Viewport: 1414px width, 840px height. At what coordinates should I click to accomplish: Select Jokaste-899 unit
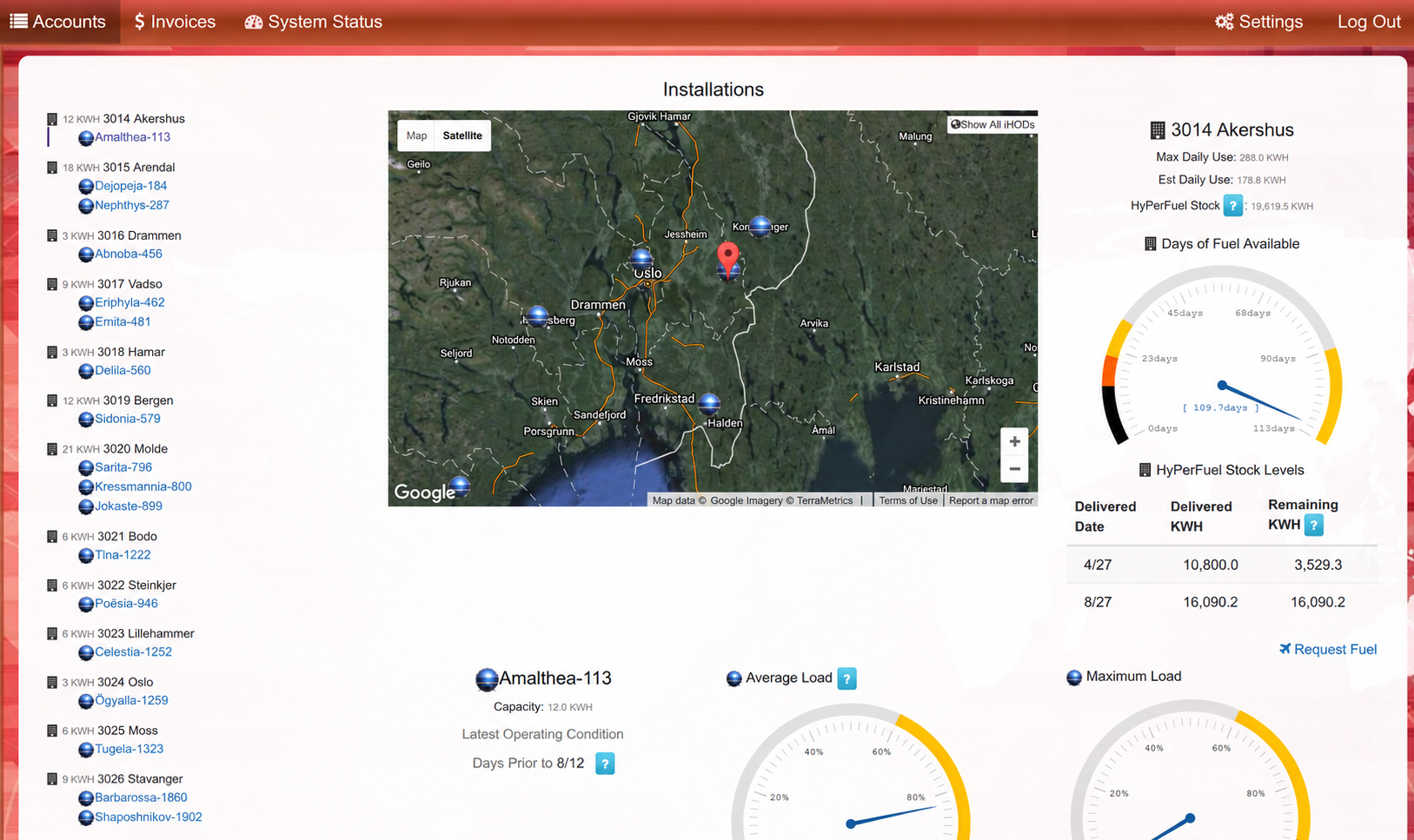tap(129, 506)
